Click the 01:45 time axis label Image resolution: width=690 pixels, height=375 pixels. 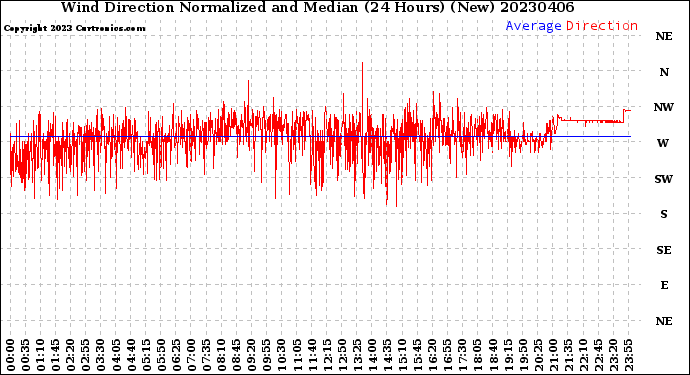click(x=56, y=355)
